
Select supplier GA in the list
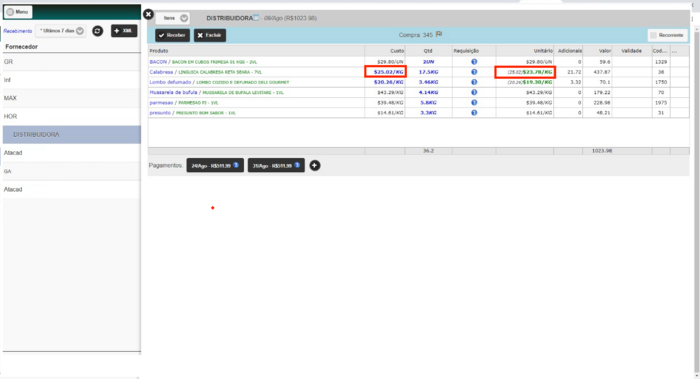(71, 171)
